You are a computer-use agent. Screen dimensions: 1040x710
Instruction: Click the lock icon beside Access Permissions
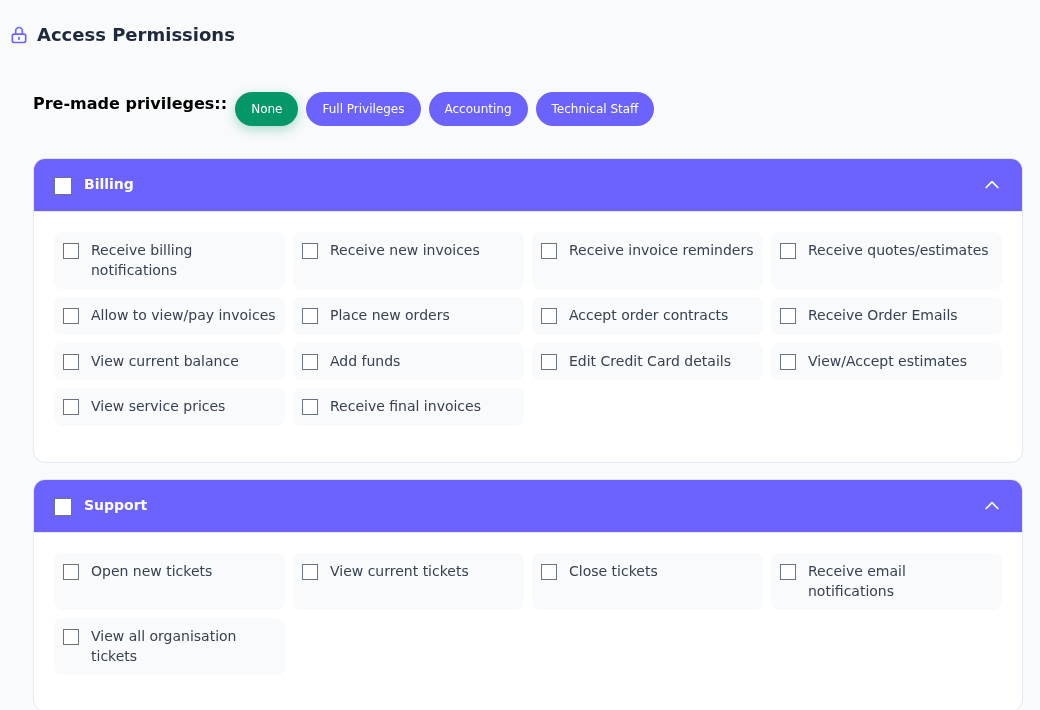(19, 35)
